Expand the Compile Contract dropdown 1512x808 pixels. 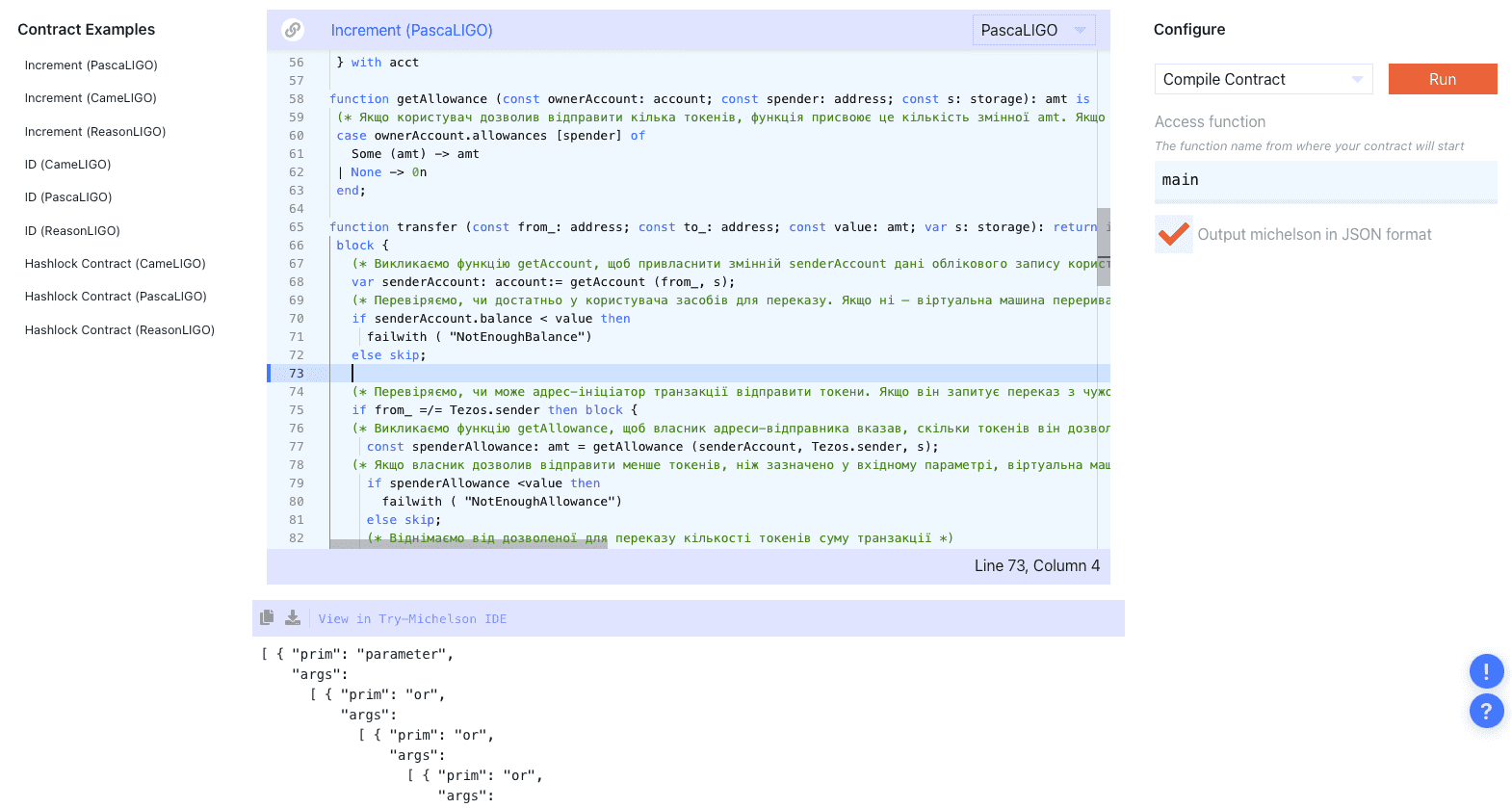point(1263,79)
